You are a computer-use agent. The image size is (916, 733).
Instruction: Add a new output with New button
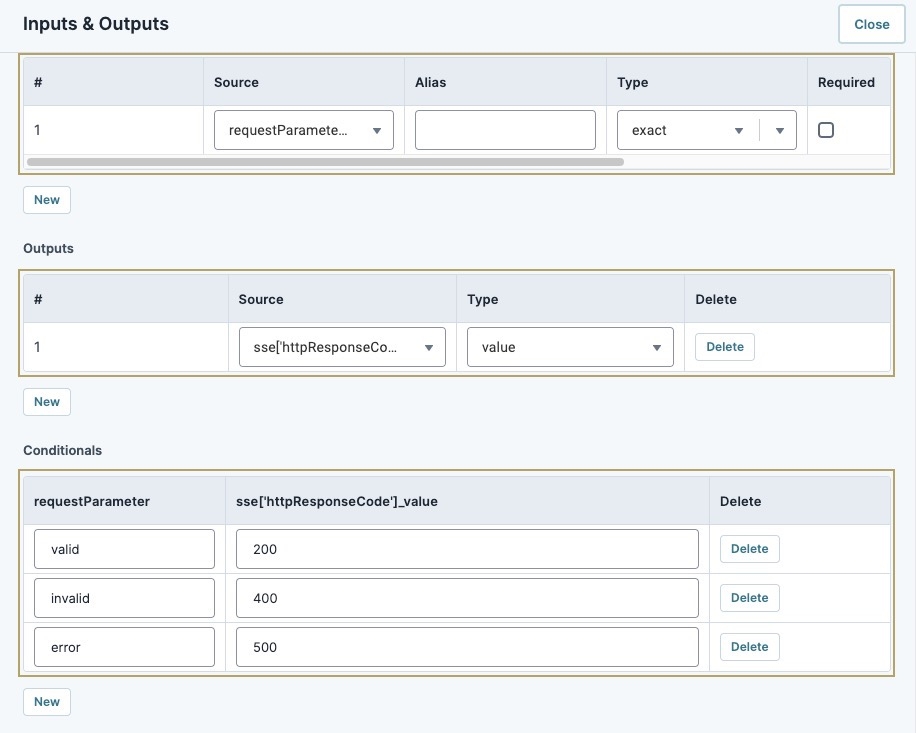pyautogui.click(x=47, y=402)
